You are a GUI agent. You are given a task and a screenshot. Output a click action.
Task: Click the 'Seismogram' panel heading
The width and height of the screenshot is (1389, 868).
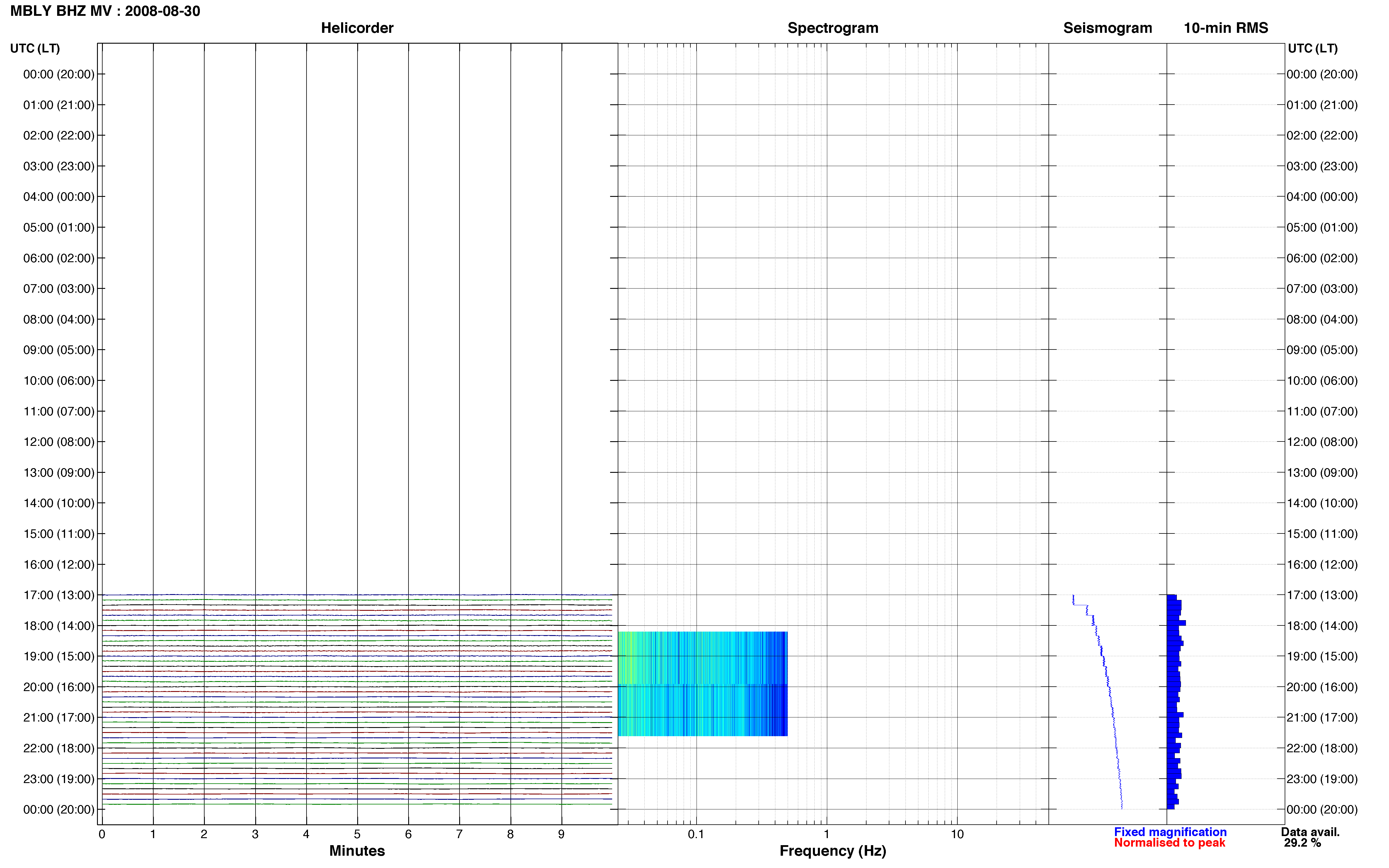pos(1107,28)
